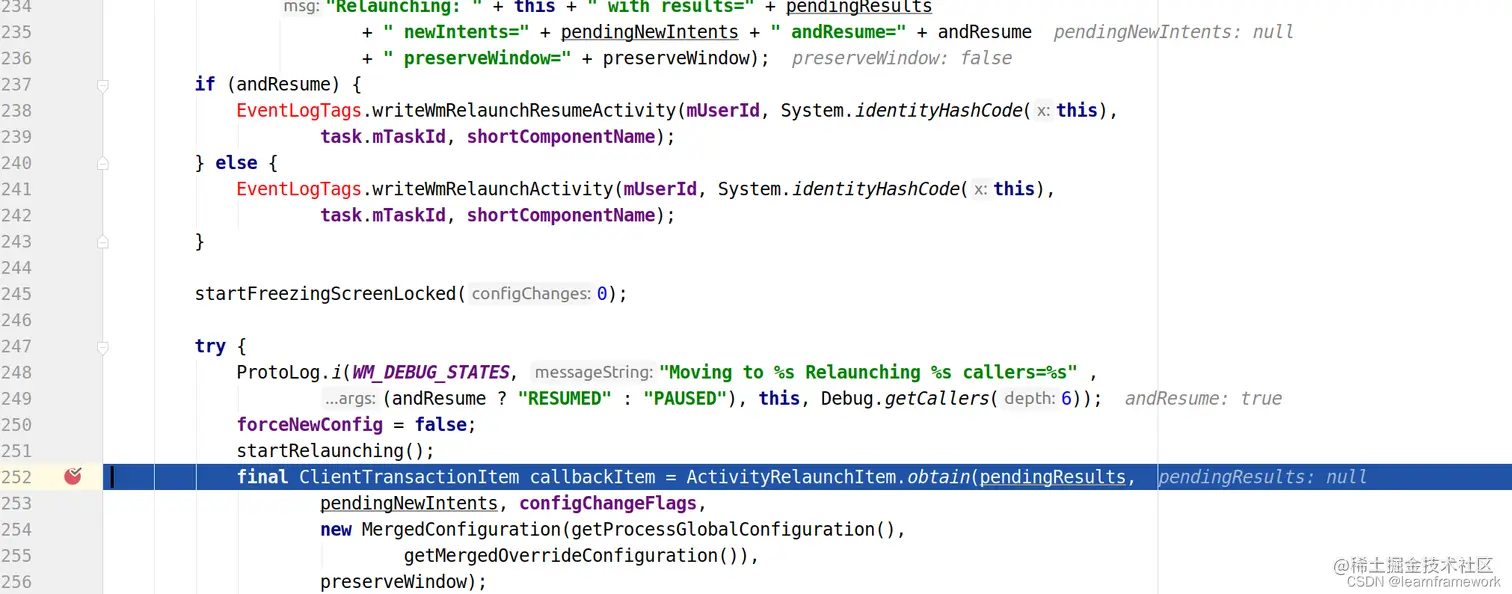Collapse the if (andResume) block fold marker
The width and height of the screenshot is (1512, 594).
[x=103, y=85]
